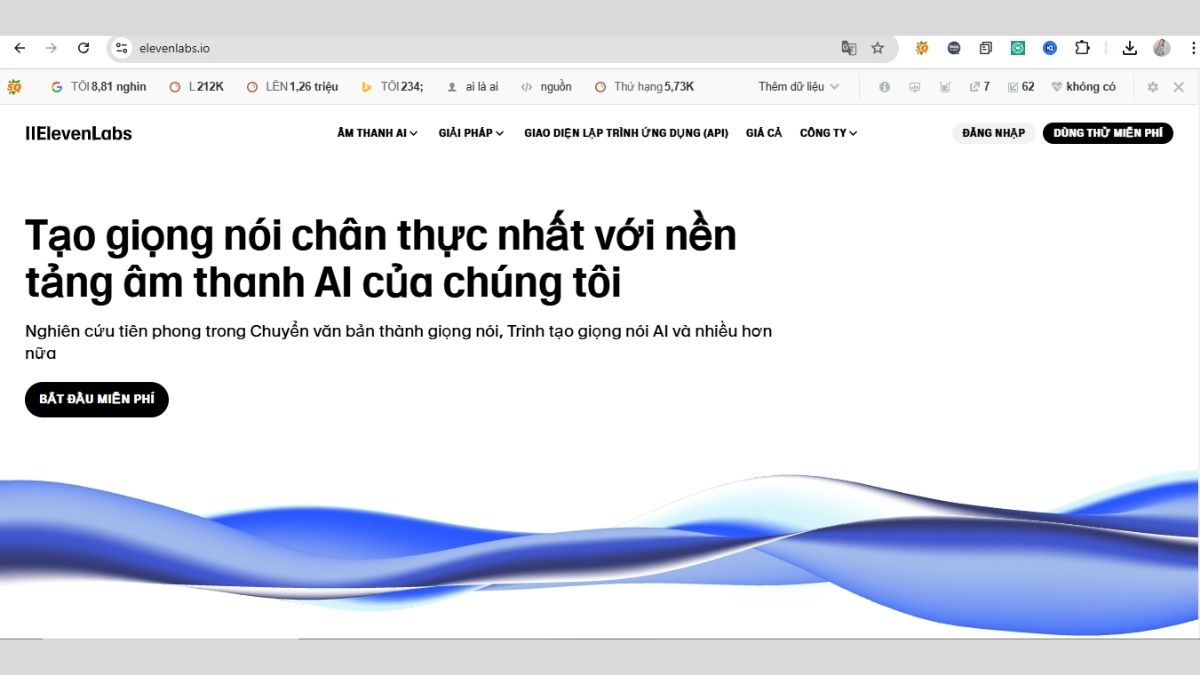Open internal links count 62
This screenshot has height=675, width=1200.
(x=1020, y=87)
